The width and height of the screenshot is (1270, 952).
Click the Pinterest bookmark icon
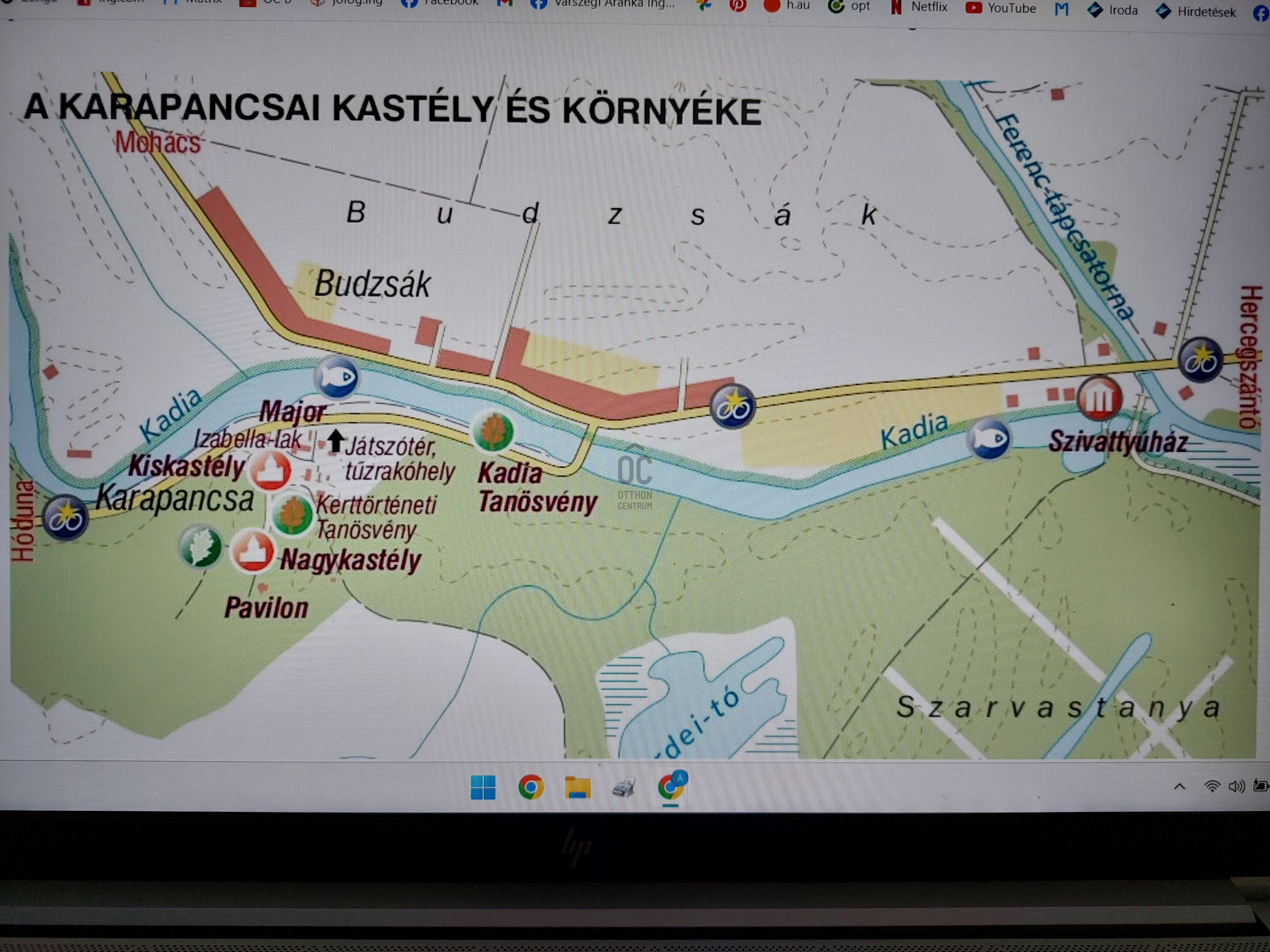click(738, 5)
